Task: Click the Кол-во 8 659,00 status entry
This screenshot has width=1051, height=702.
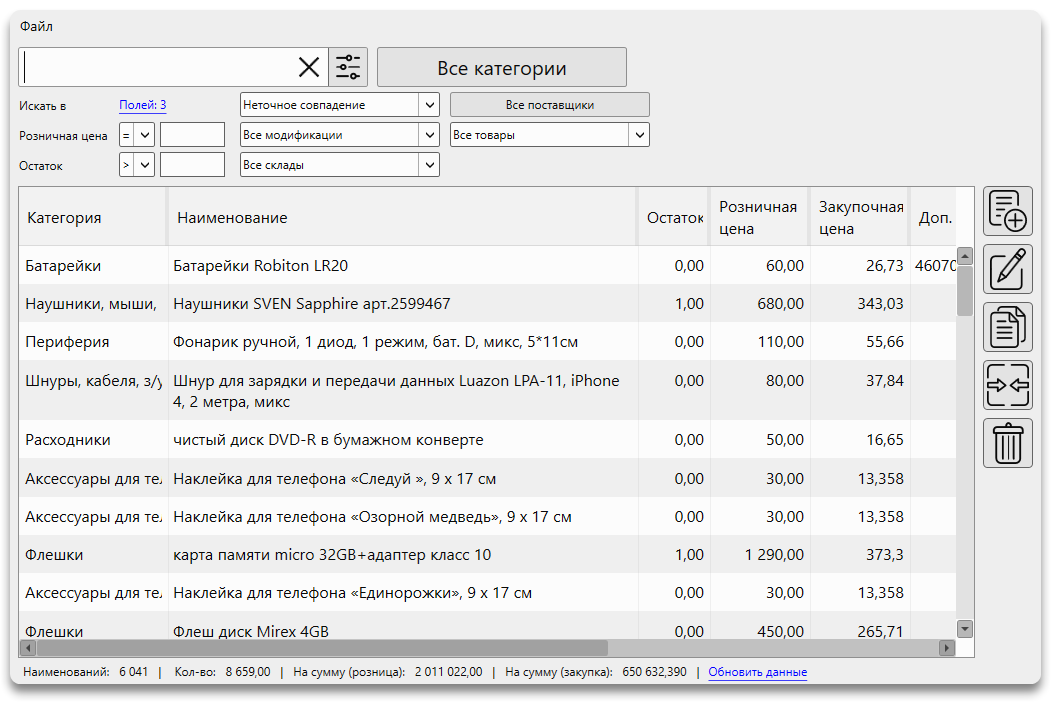Action: click(x=223, y=672)
